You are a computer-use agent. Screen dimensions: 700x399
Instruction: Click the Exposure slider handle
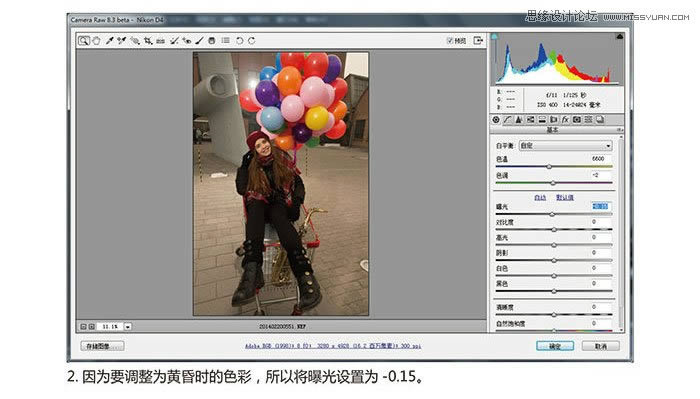click(x=552, y=214)
